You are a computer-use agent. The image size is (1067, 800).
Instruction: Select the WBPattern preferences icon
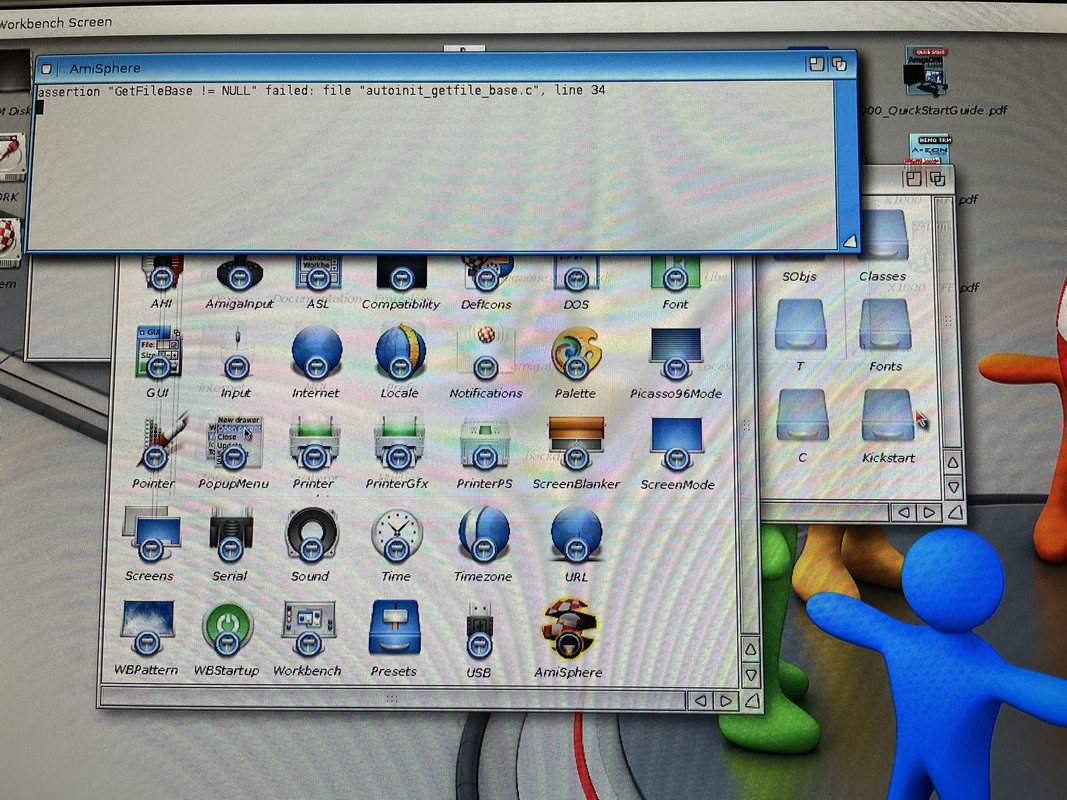coord(147,627)
